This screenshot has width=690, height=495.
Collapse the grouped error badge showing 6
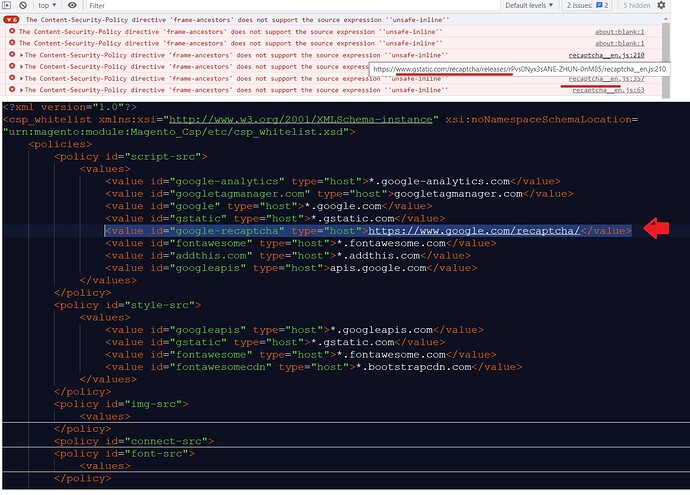pyautogui.click(x=11, y=20)
